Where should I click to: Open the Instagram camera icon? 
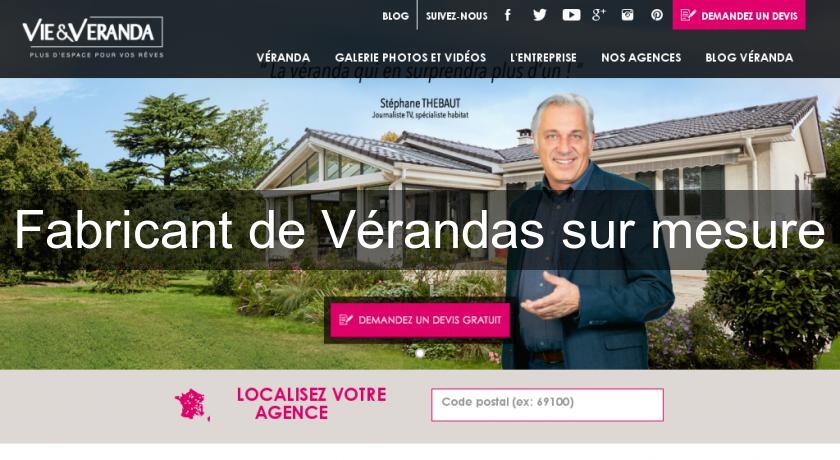627,15
